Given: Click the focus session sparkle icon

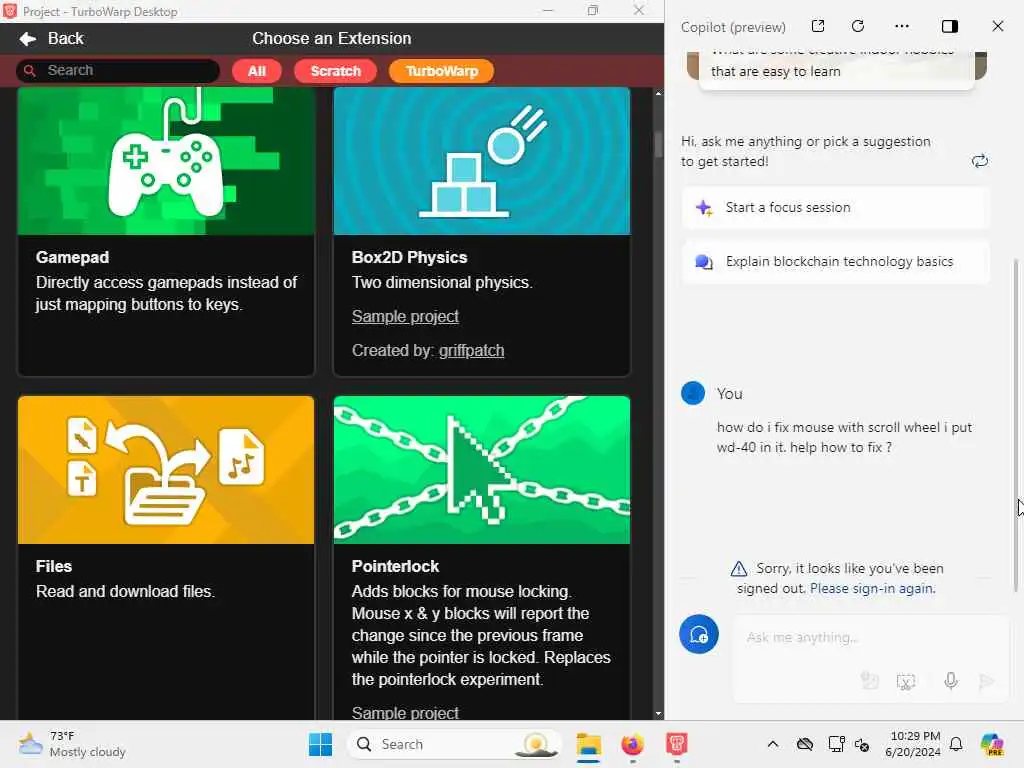Looking at the screenshot, I should click(x=703, y=208).
